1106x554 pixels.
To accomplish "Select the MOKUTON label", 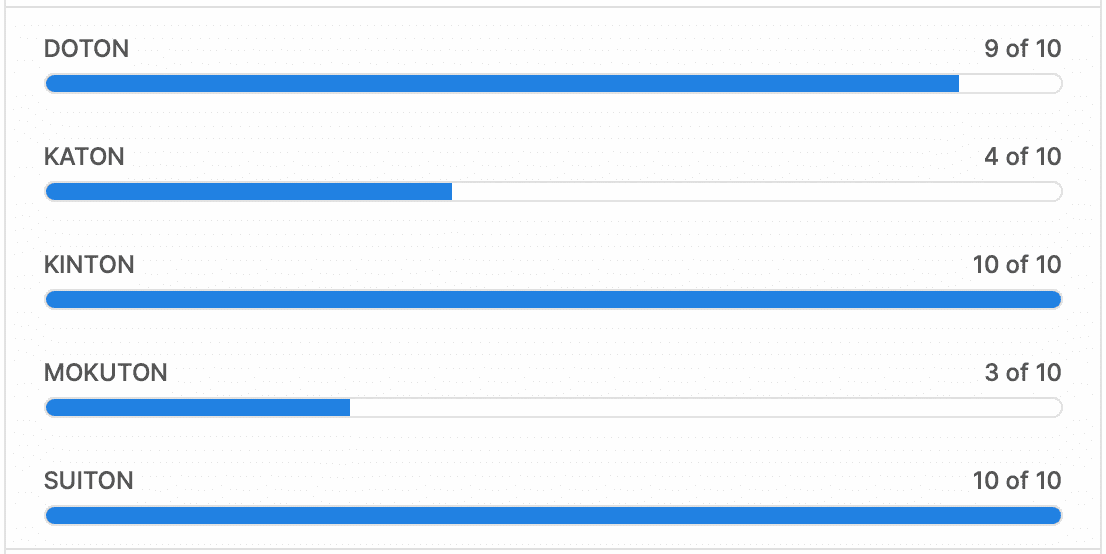I will click(x=106, y=373).
